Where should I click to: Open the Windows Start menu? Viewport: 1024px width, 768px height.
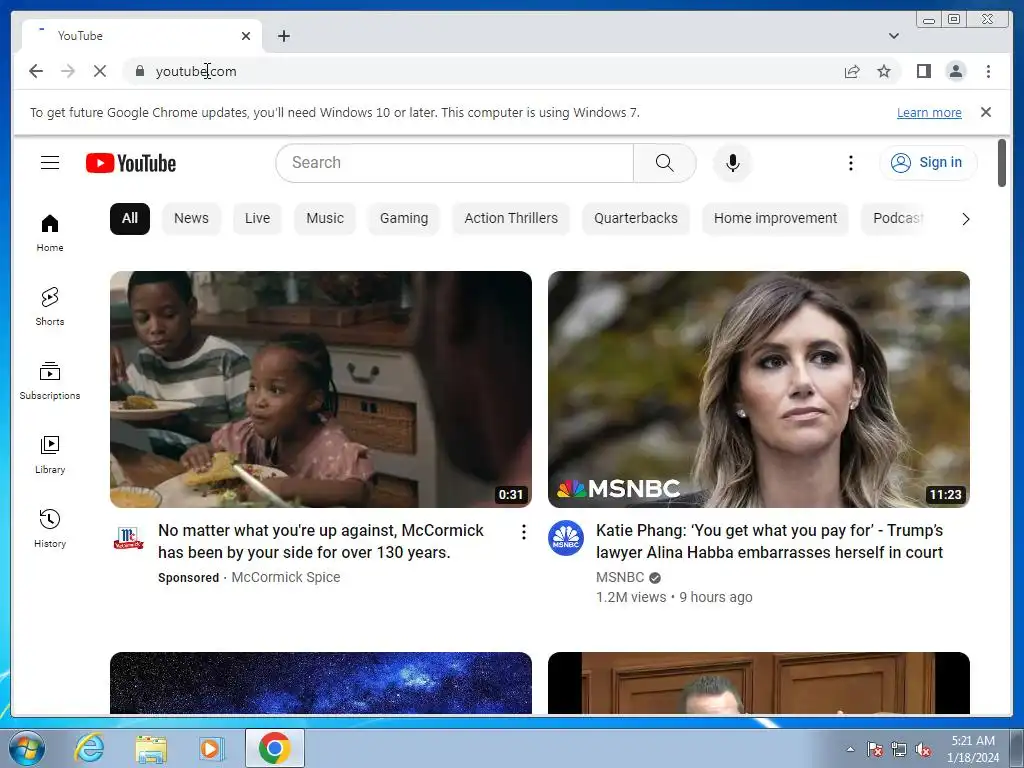[26, 748]
